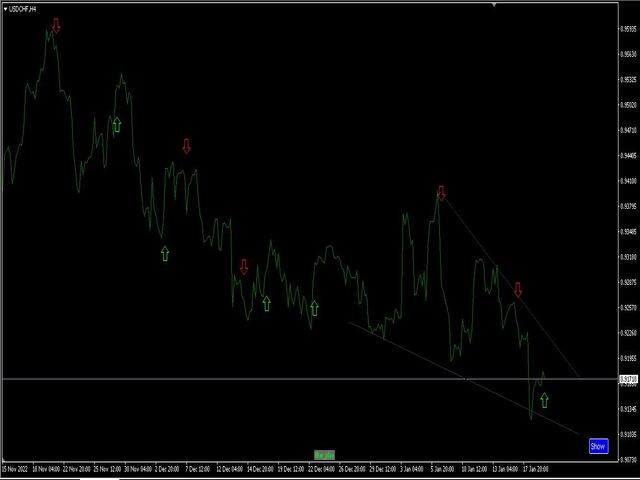This screenshot has width=640, height=480.
Task: Click the chart shift triangle marker at top
Action: tap(494, 5)
